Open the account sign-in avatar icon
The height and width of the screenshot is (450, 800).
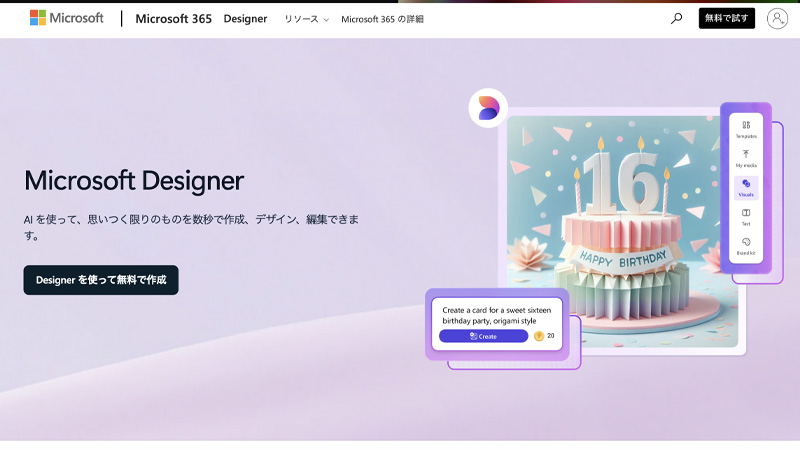coord(777,19)
